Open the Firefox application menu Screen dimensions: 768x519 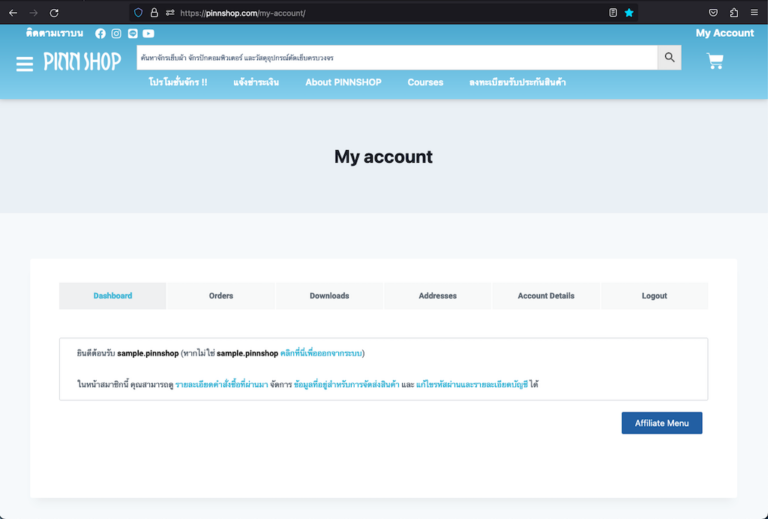pyautogui.click(x=753, y=13)
